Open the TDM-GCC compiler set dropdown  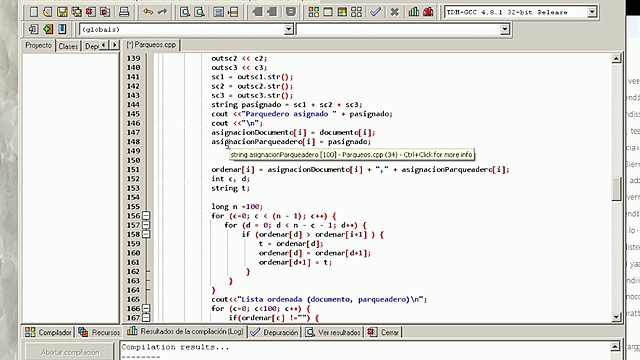592,12
